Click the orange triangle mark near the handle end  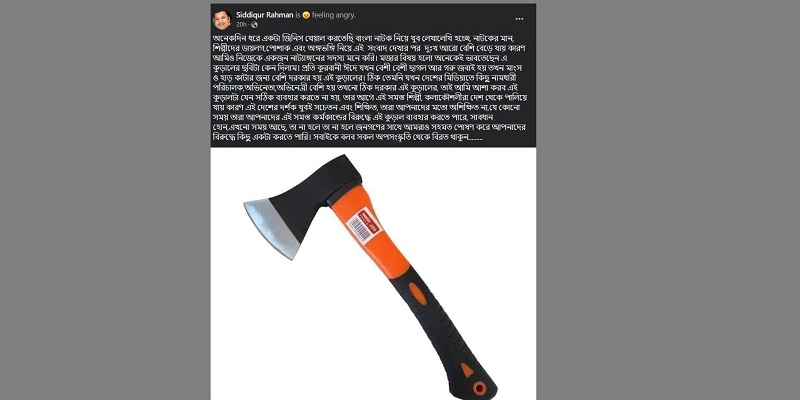(x=466, y=369)
